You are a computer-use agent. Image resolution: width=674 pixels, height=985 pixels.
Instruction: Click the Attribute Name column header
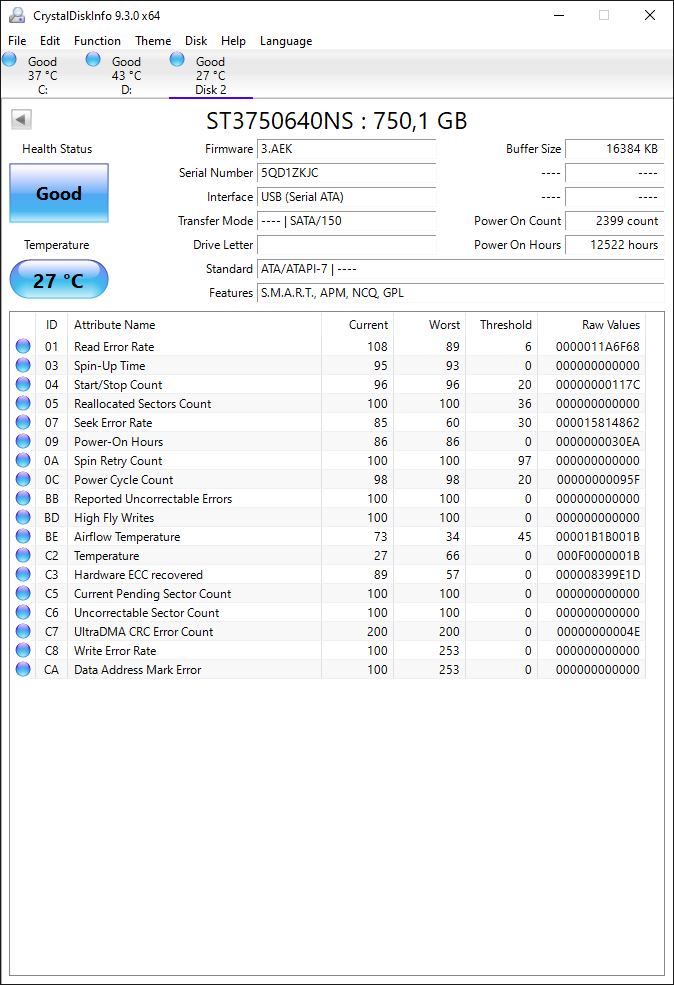tap(194, 325)
